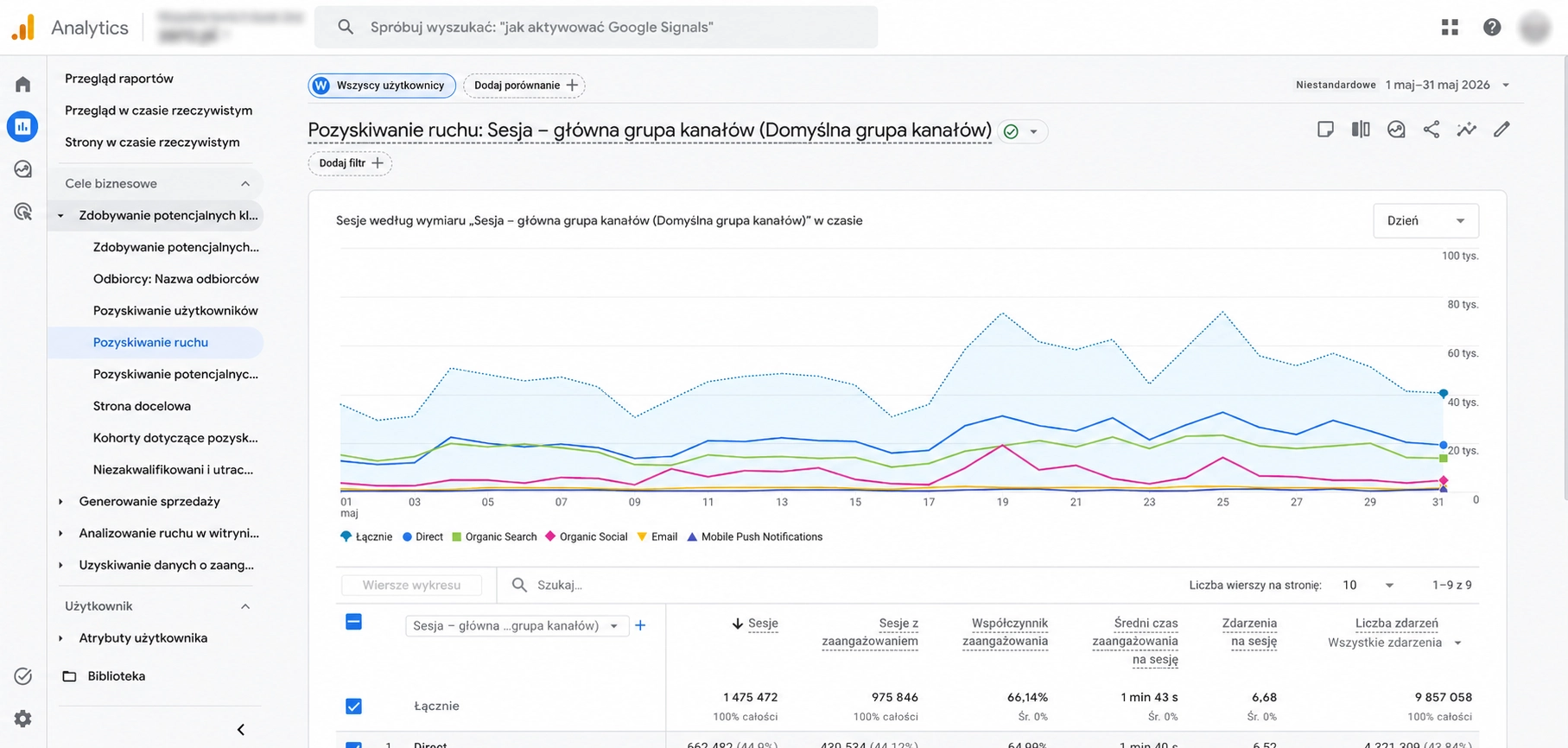Collapse the Użytkownik section
Screen dimensions: 1568x748
pos(245,606)
